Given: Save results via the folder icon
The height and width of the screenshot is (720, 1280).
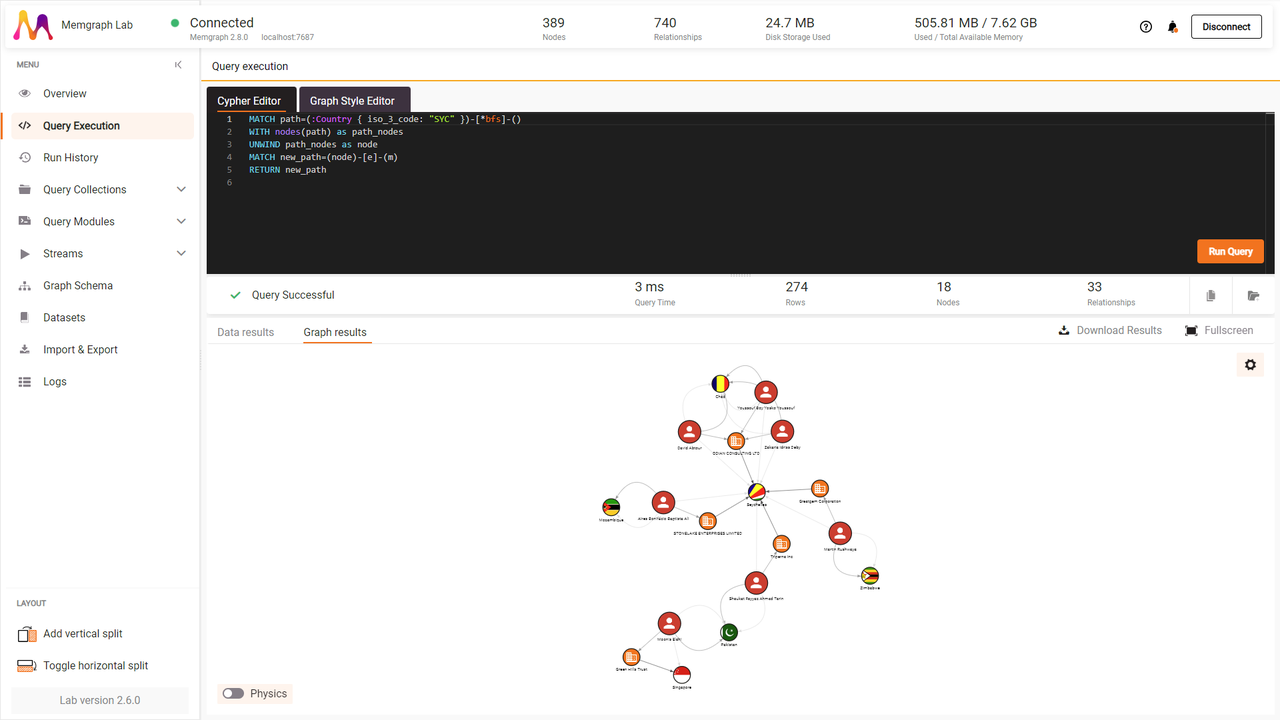Looking at the screenshot, I should 1253,295.
